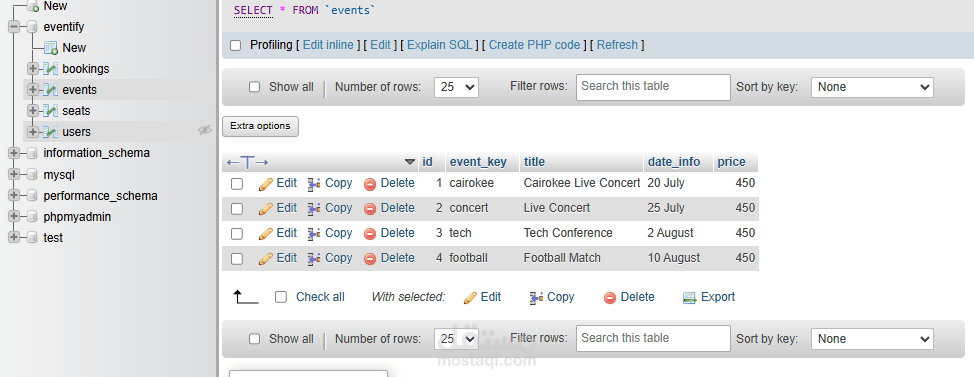974x377 pixels.
Task: Sort by the id column header
Action: pos(427,162)
